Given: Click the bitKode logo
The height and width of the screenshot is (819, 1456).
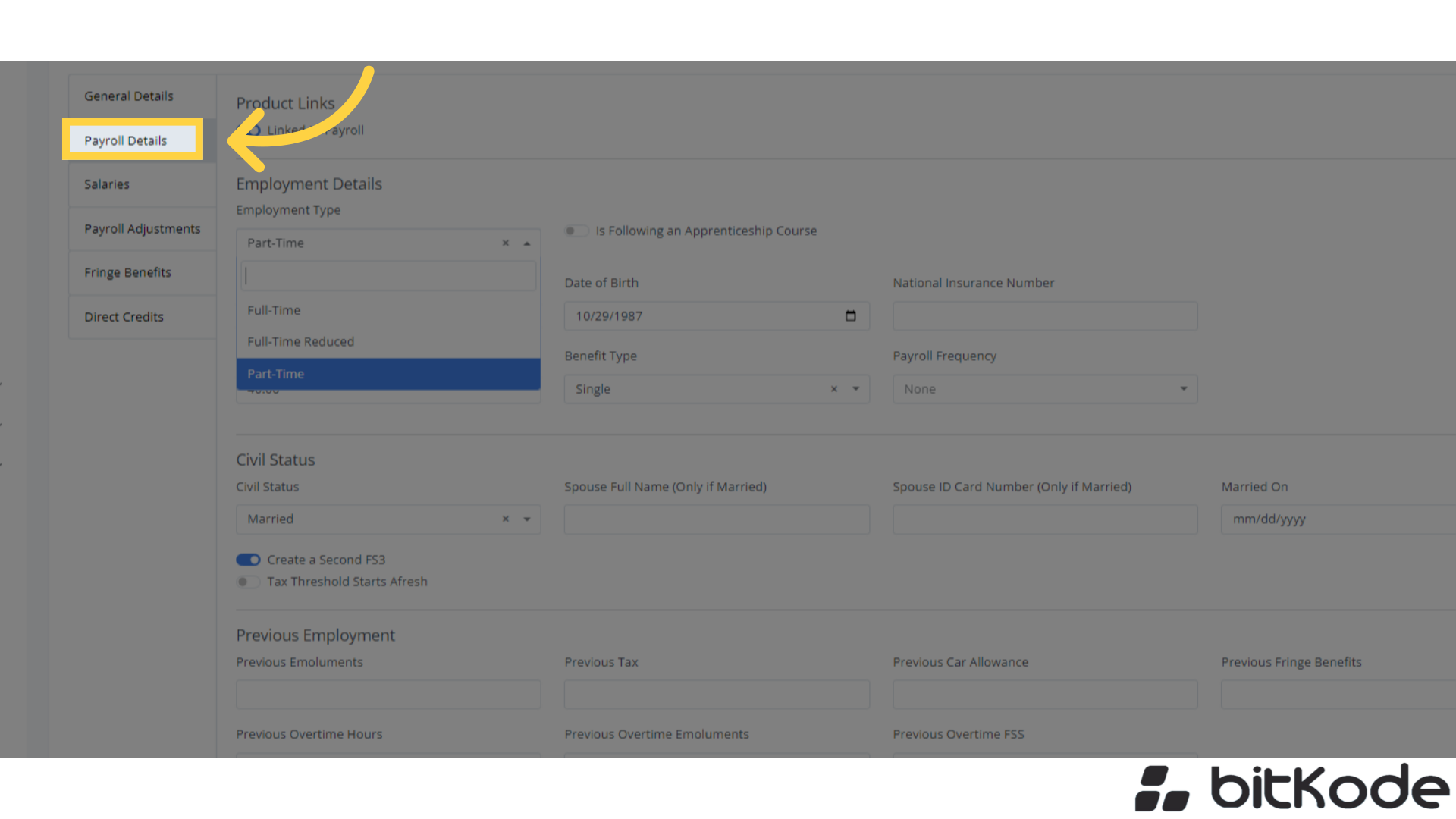Looking at the screenshot, I should (x=1289, y=789).
